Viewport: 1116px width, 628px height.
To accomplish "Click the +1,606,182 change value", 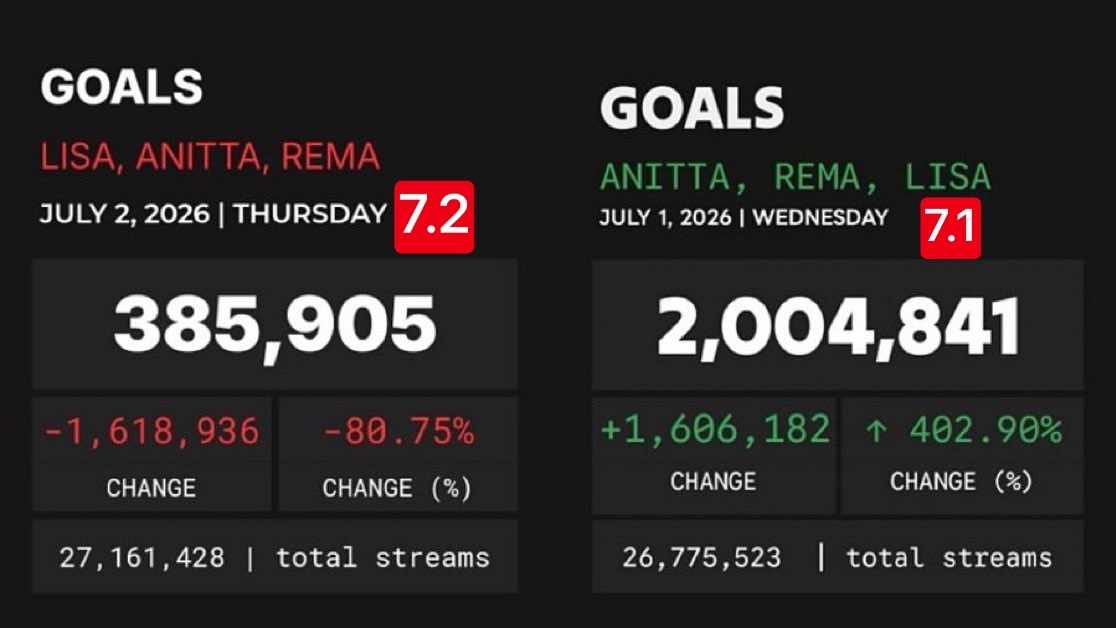I will tap(715, 429).
